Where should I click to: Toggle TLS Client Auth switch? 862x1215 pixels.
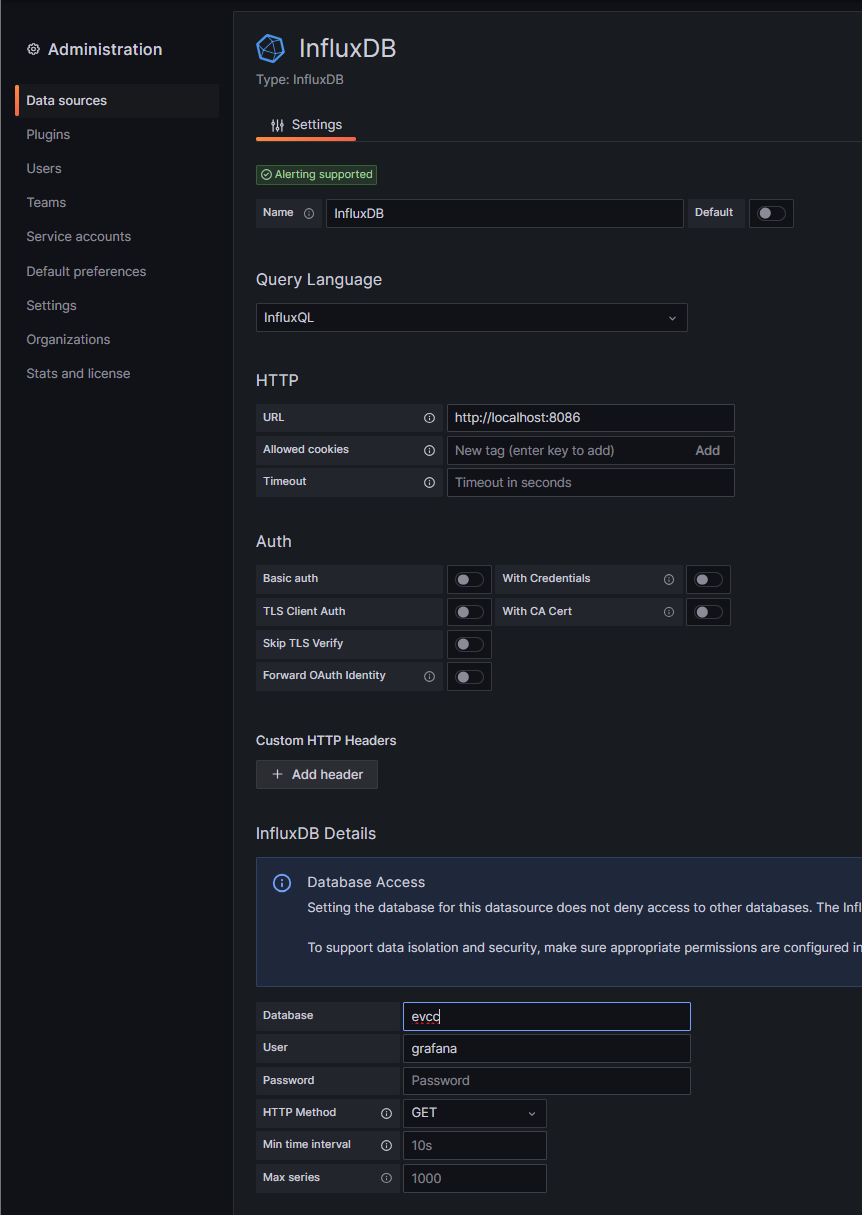[469, 612]
